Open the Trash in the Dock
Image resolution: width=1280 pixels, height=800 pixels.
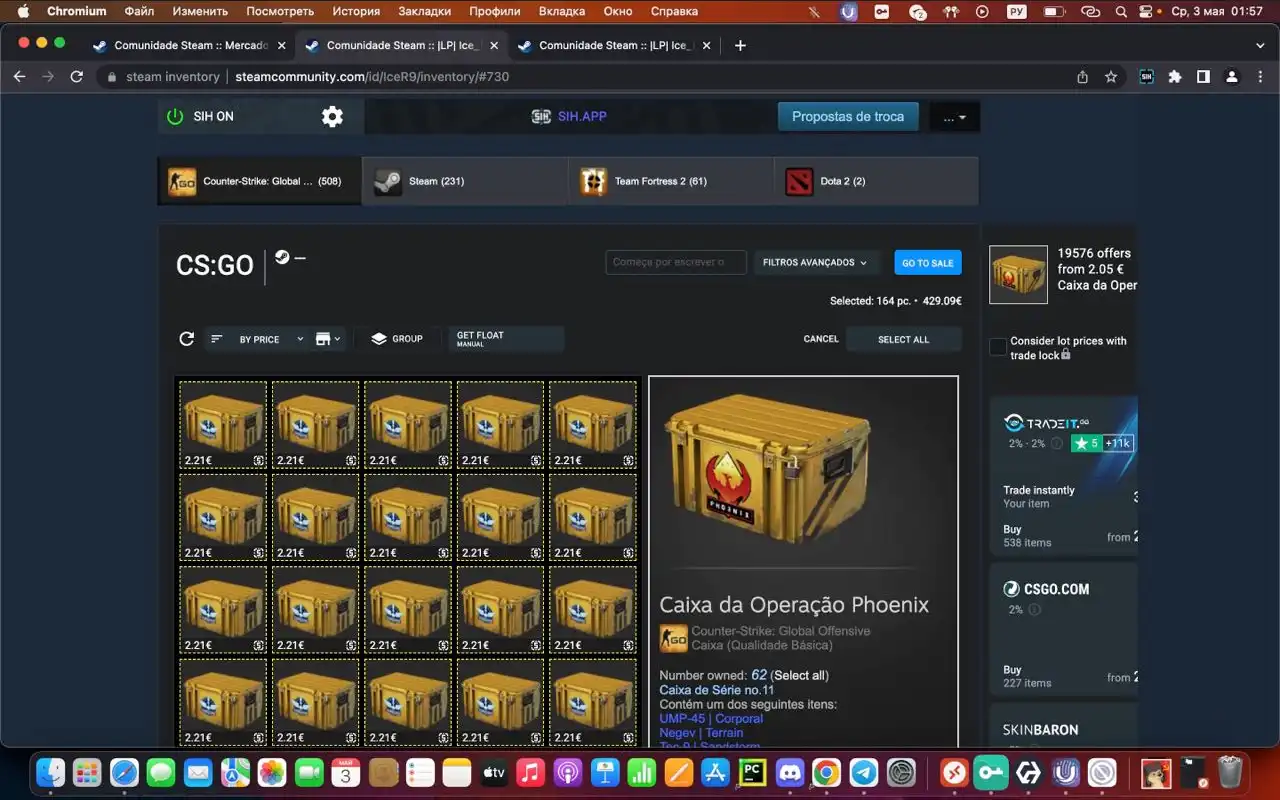pyautogui.click(x=1230, y=772)
